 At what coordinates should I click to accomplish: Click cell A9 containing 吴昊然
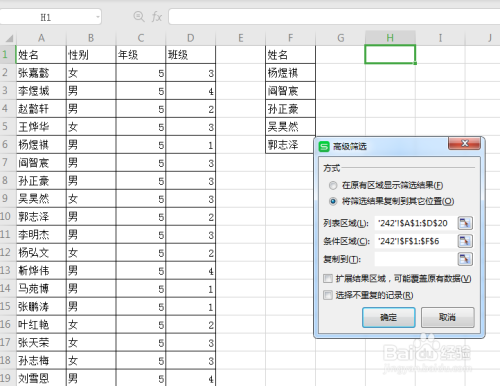click(x=41, y=198)
